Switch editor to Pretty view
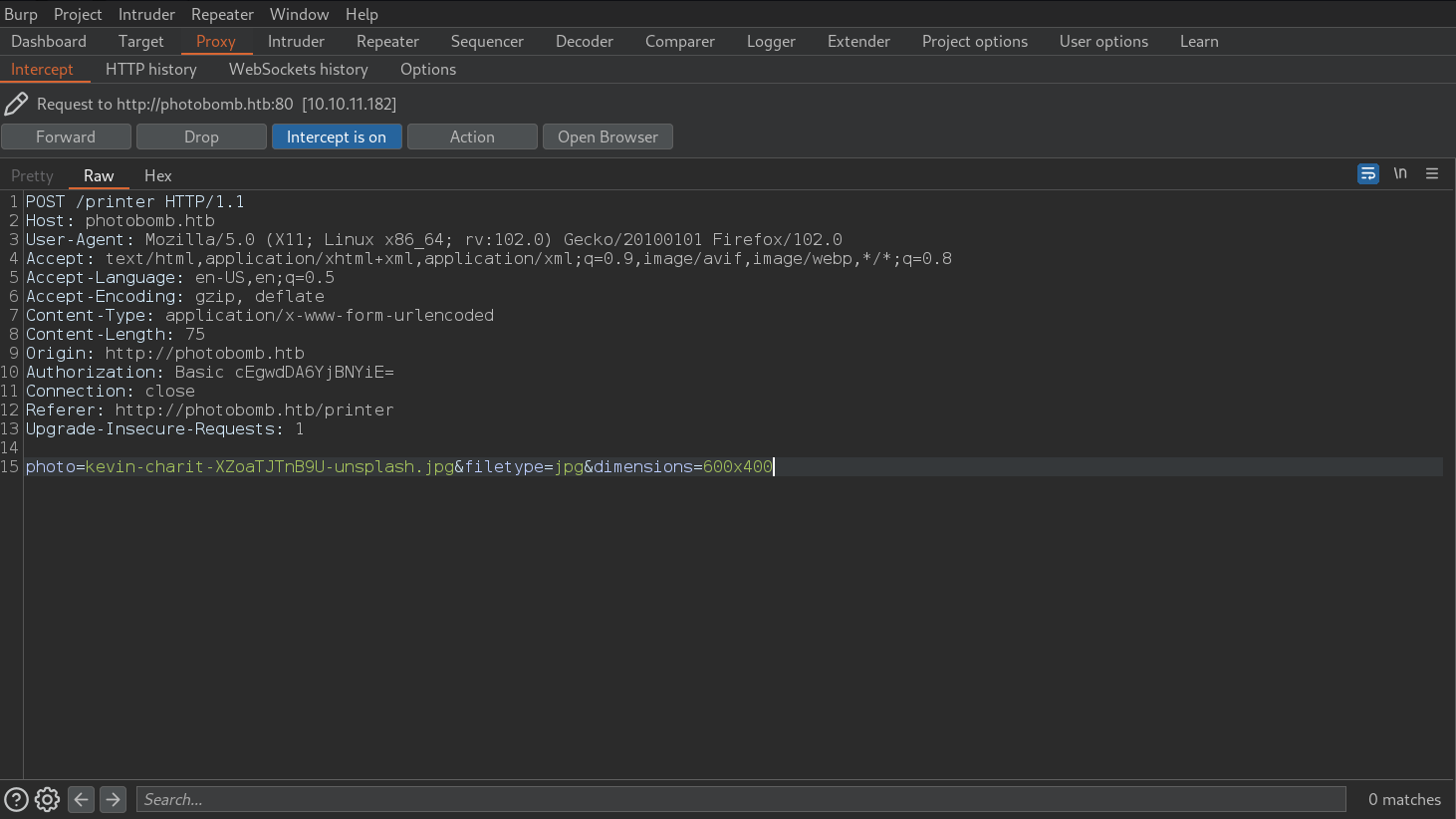 pyautogui.click(x=32, y=175)
